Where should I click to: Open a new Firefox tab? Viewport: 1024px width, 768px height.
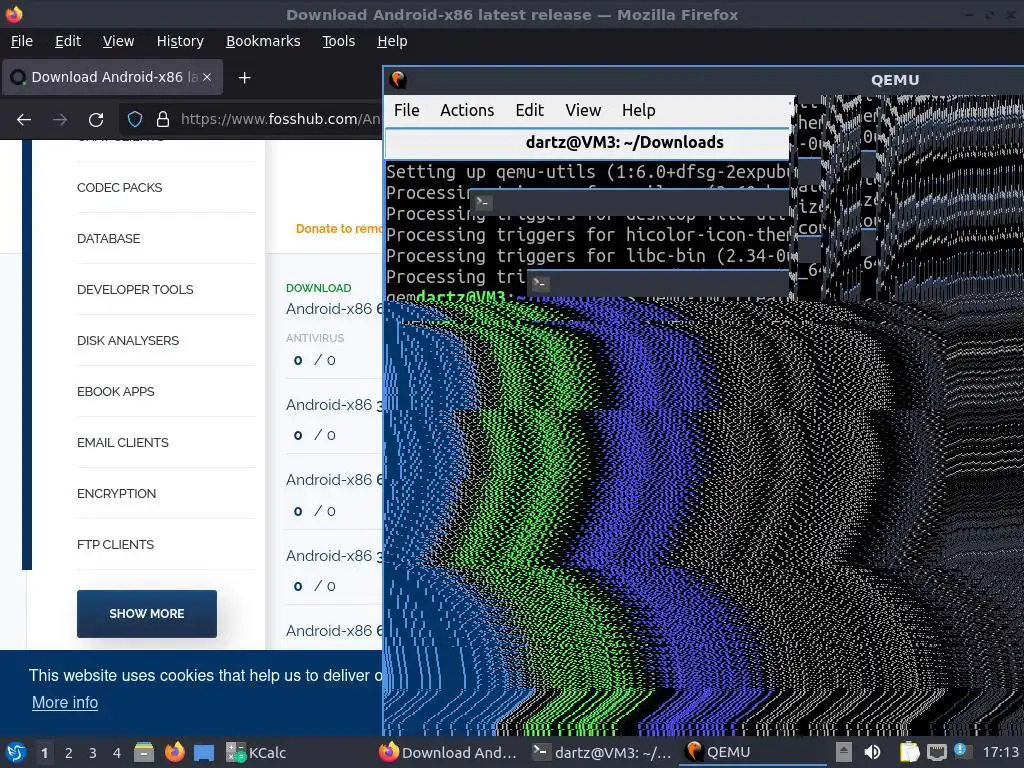tap(244, 78)
